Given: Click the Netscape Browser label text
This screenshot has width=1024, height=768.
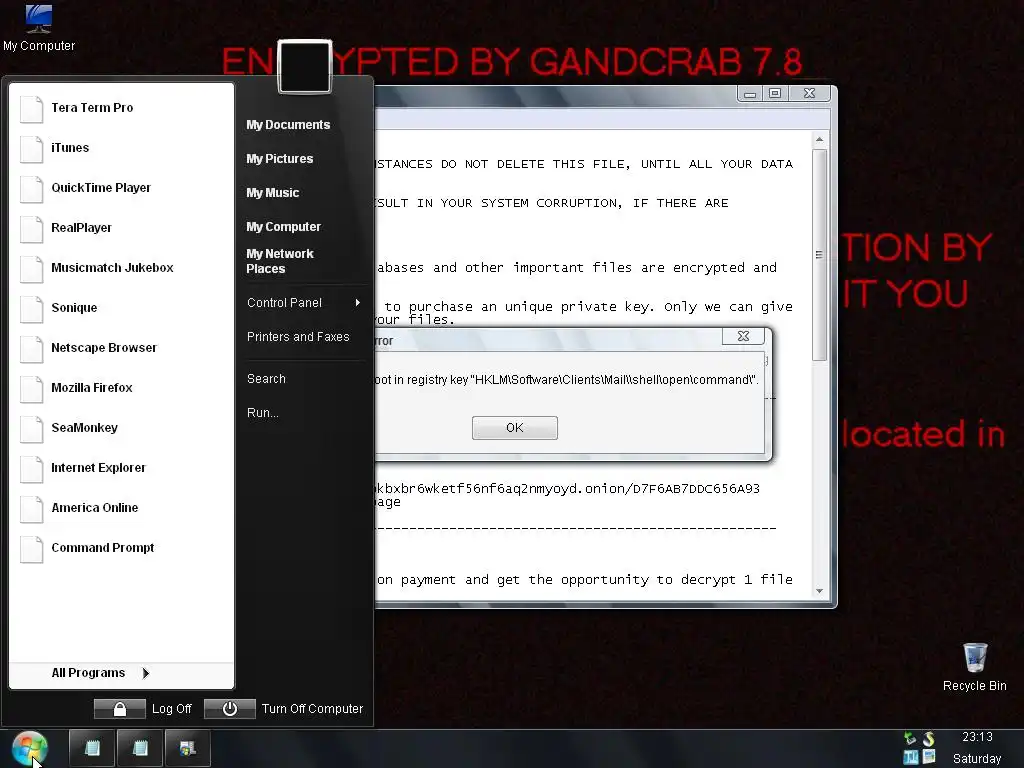Looking at the screenshot, I should (104, 348).
